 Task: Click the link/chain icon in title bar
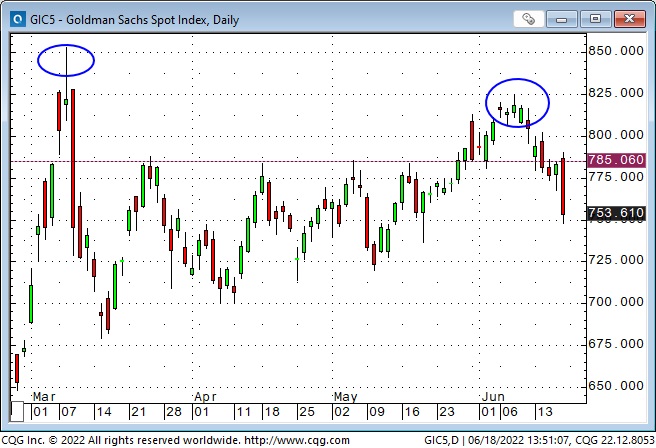tap(528, 19)
